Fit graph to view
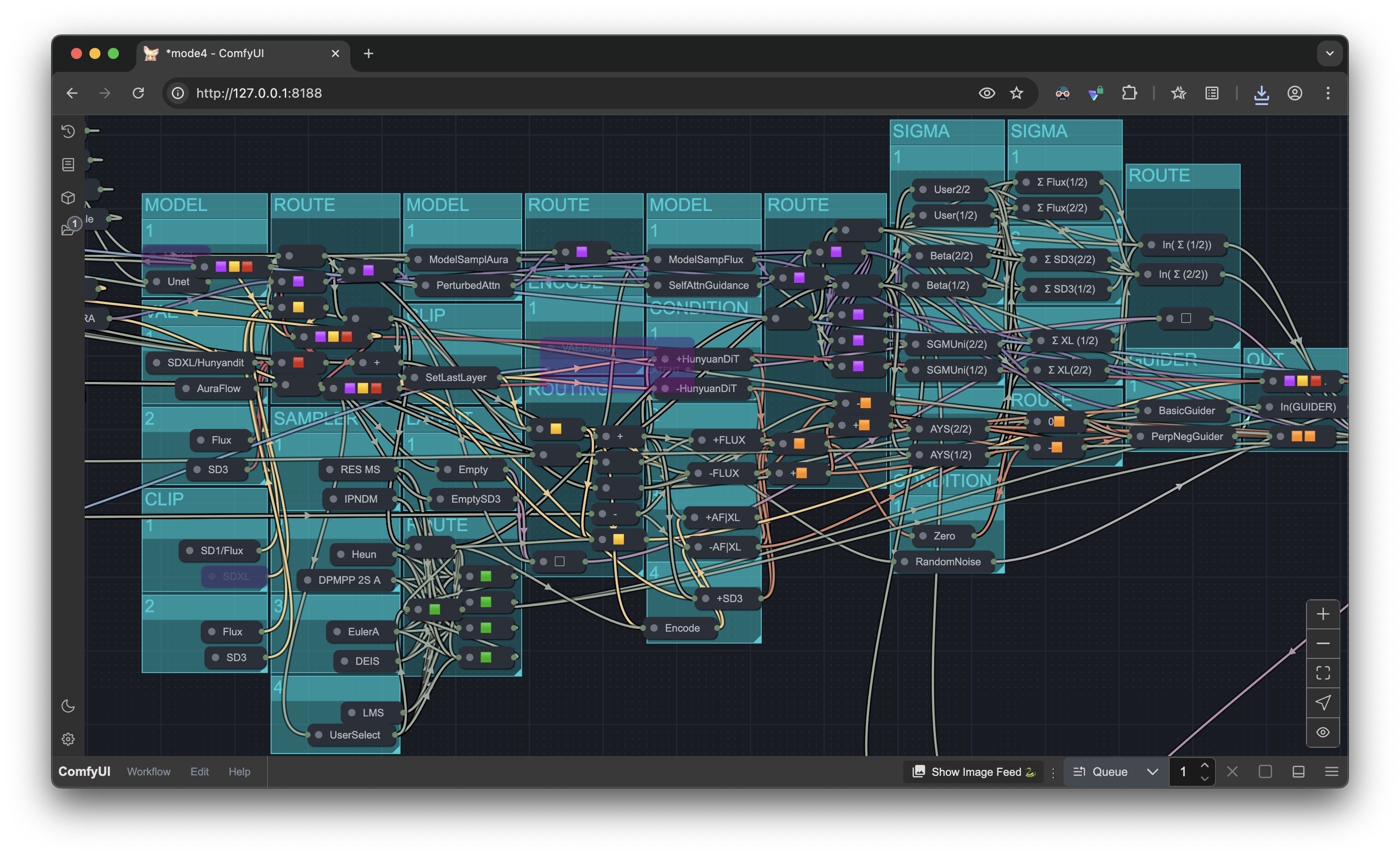1400x856 pixels. click(1323, 673)
